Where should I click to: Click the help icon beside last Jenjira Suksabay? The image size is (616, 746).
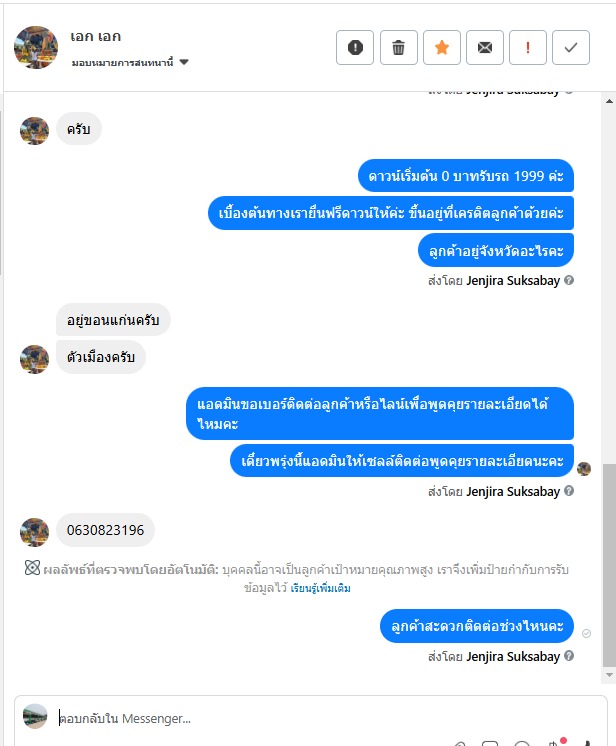pyautogui.click(x=569, y=656)
